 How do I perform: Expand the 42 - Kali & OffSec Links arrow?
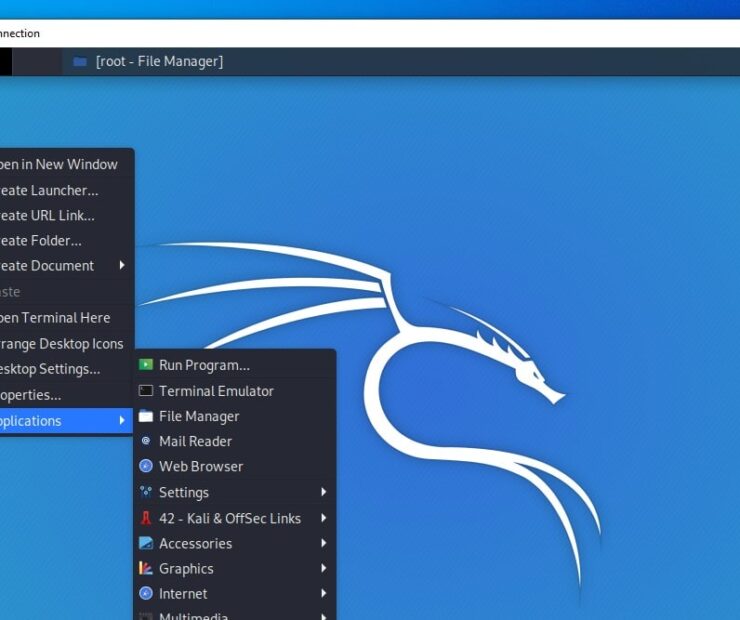click(324, 518)
